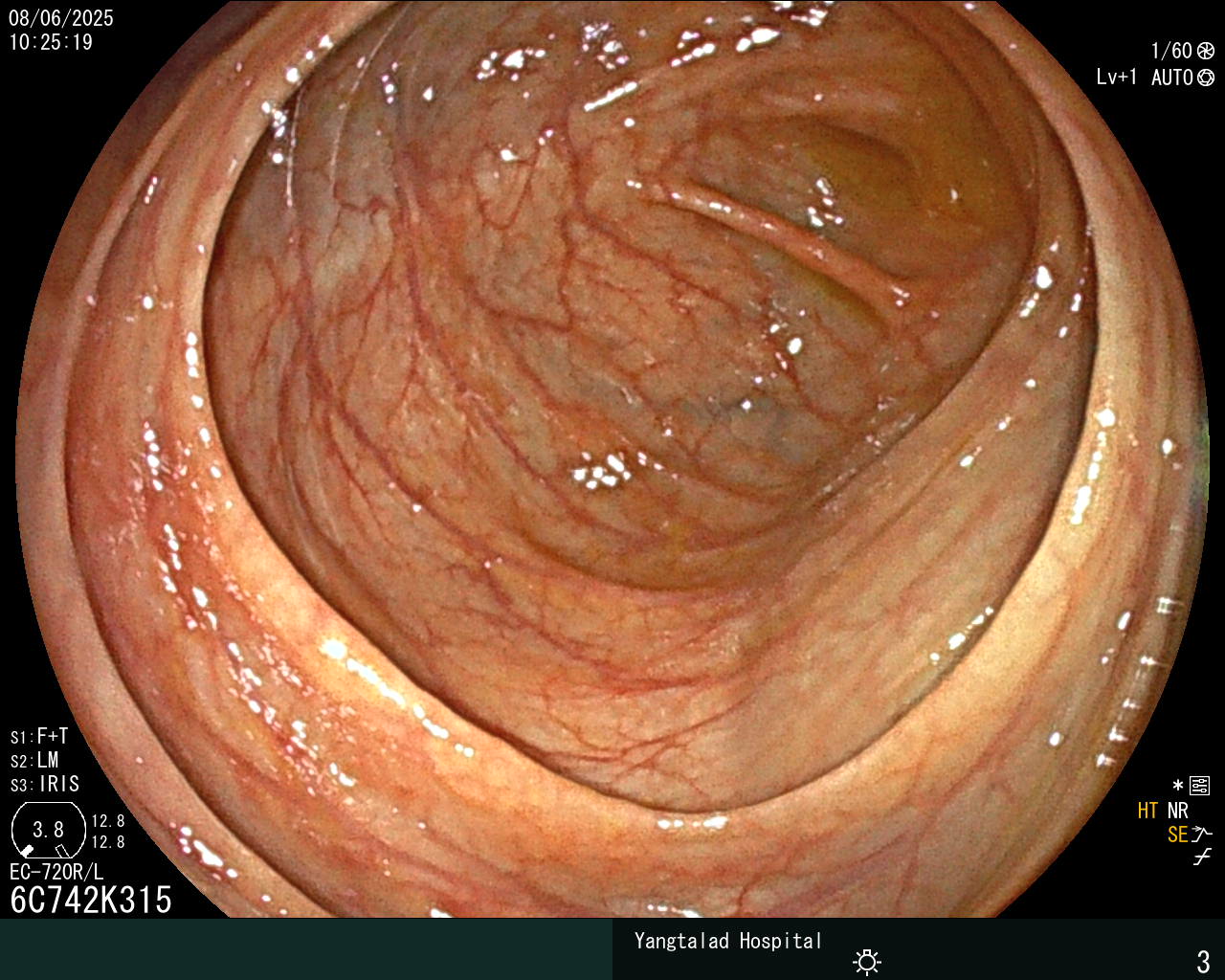Screen dimensions: 1225x980
Task: Click the structure enhancement curve icon beside SE
Action: point(1202,834)
